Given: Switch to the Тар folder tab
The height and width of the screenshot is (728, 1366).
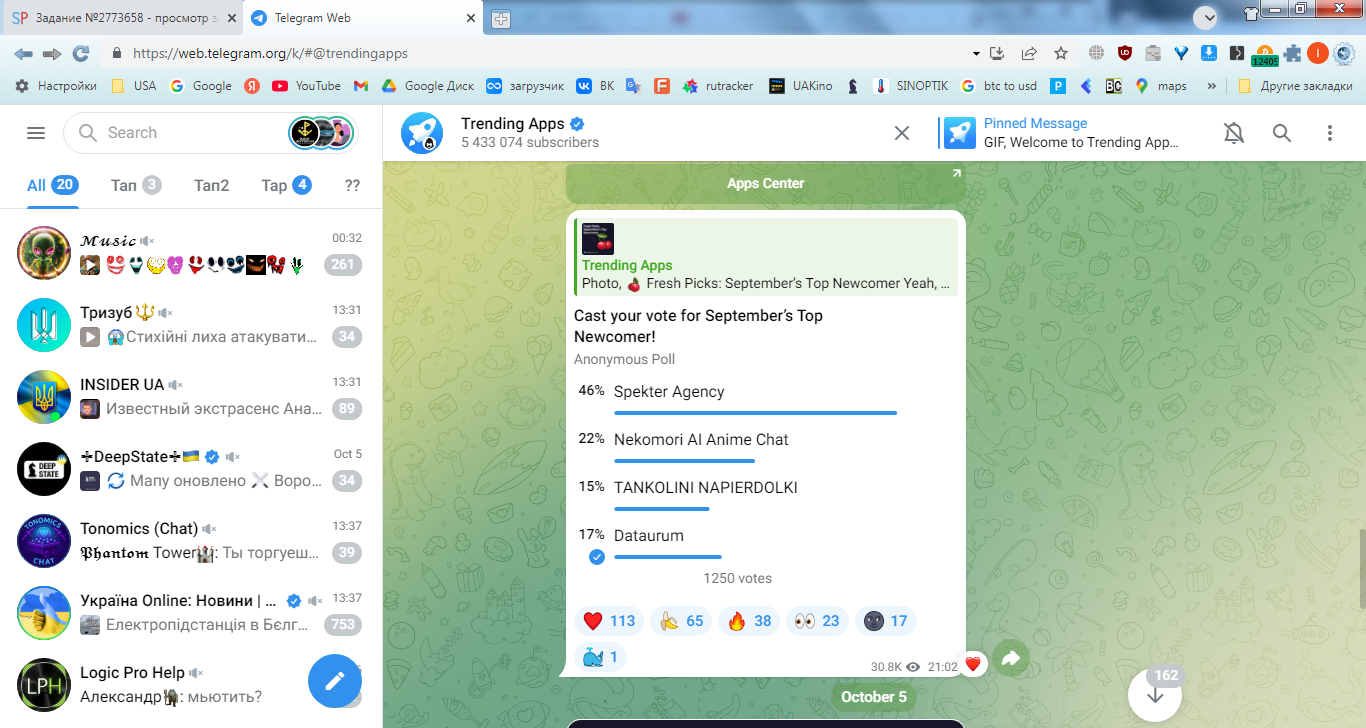Looking at the screenshot, I should pyautogui.click(x=286, y=185).
